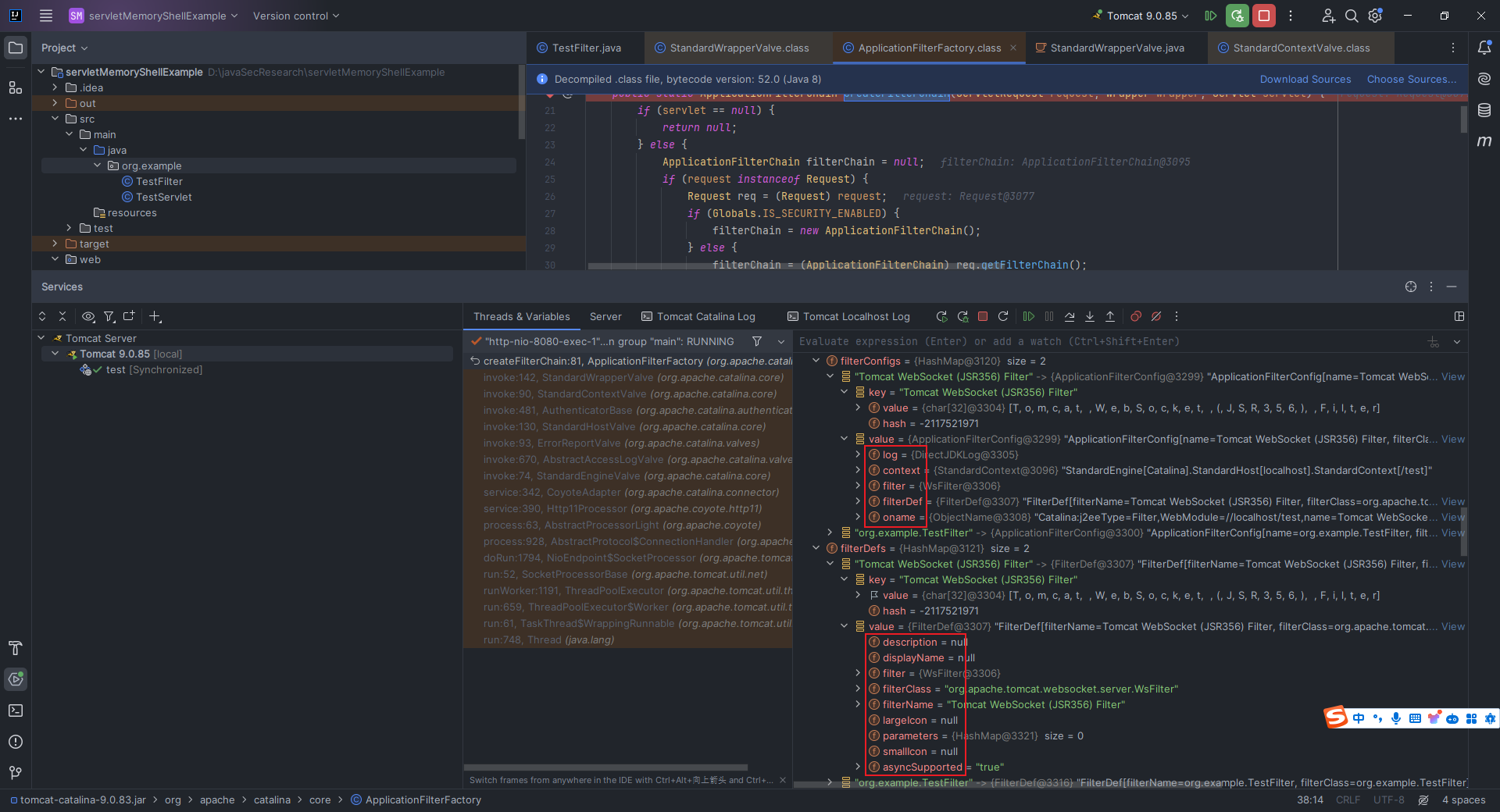1500x812 pixels.
Task: Open the Terminal tool window
Action: pyautogui.click(x=16, y=710)
